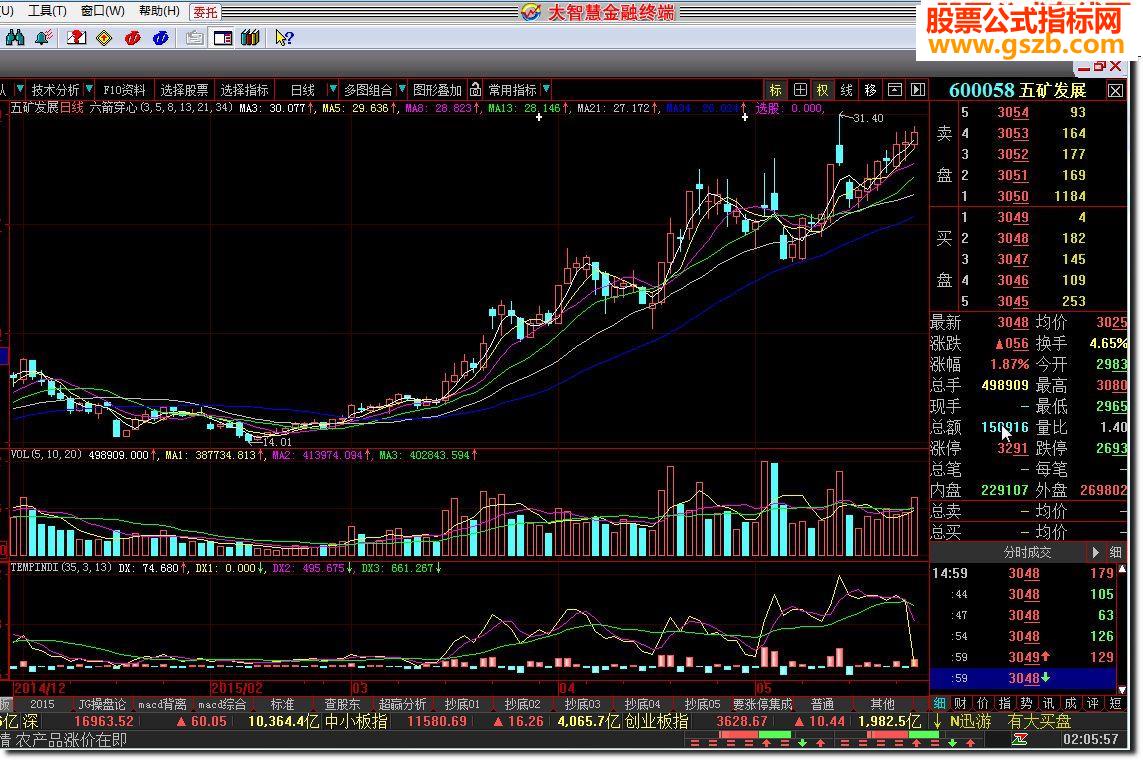Viewport: 1143px width, 760px height.
Task: Select the 标准 indicator tab
Action: pyautogui.click(x=282, y=704)
